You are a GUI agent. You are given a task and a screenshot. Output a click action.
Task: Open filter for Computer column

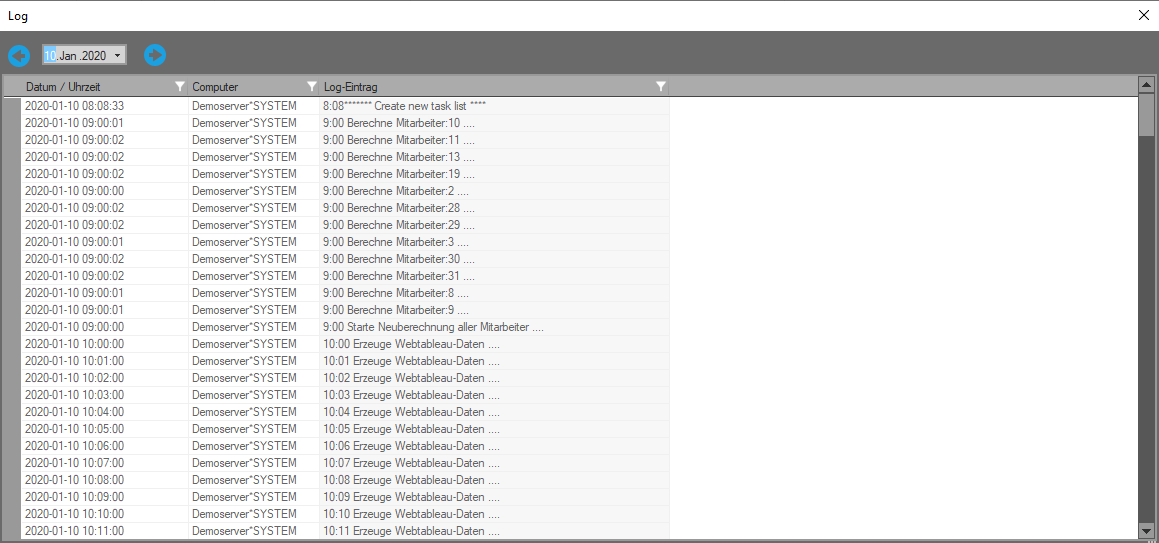pos(311,87)
